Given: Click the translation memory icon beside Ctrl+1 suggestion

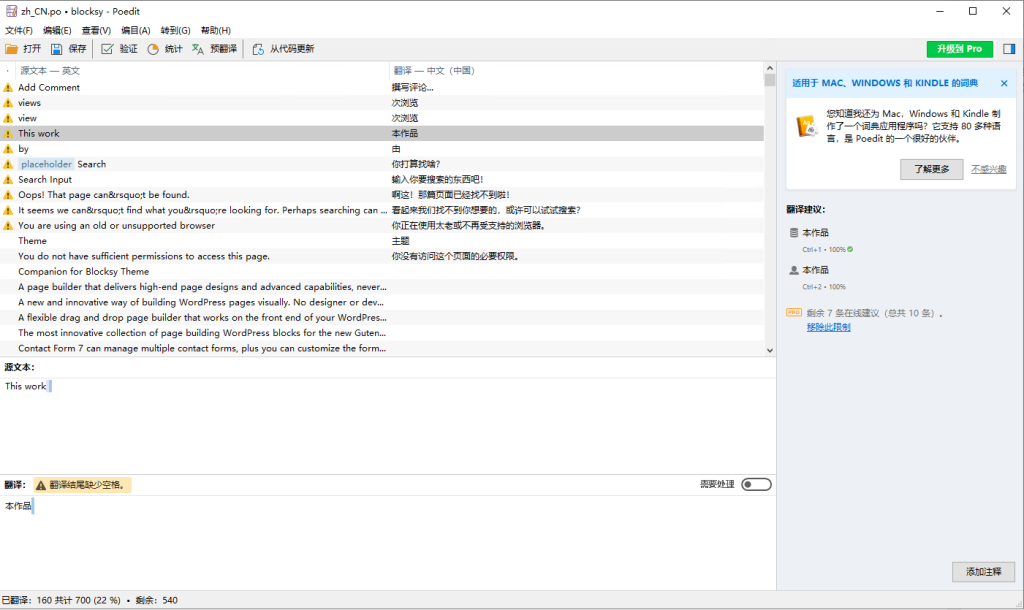Looking at the screenshot, I should 793,233.
